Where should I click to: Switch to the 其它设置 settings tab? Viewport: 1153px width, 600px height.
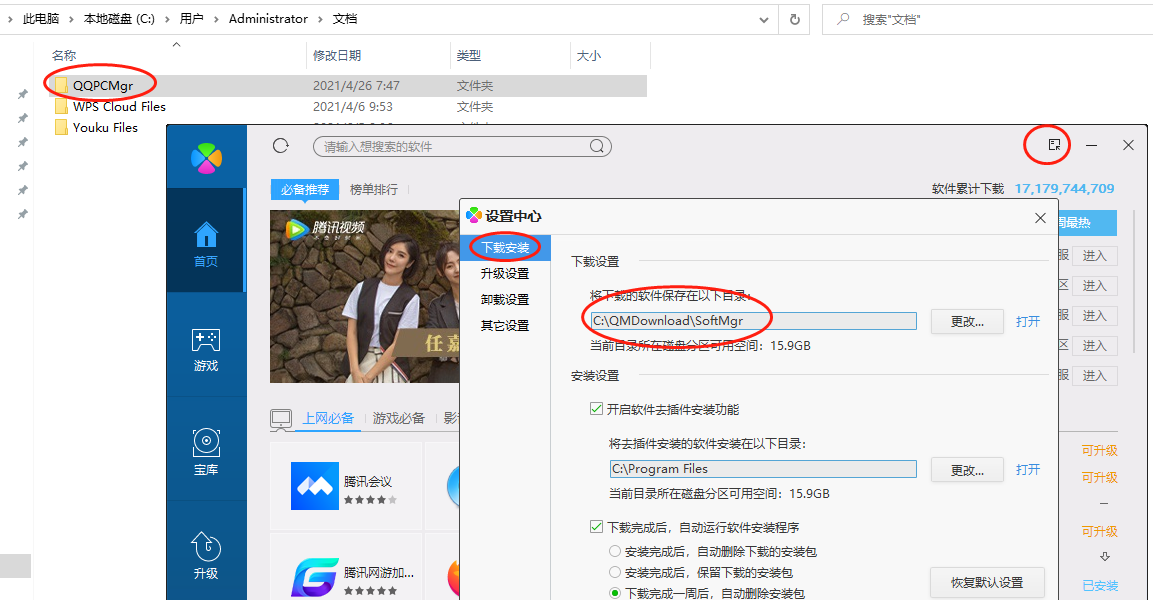click(505, 325)
